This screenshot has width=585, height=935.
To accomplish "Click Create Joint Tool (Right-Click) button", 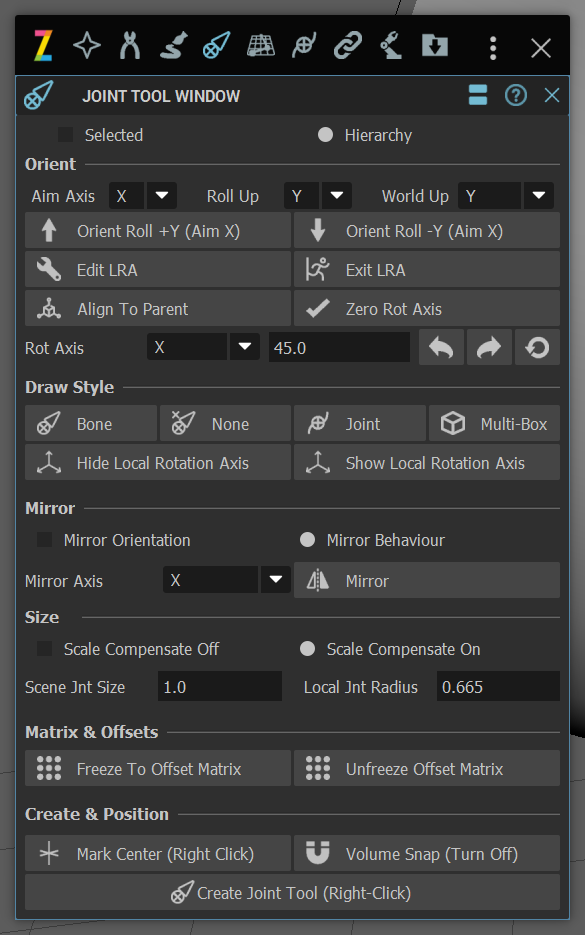I will [292, 892].
